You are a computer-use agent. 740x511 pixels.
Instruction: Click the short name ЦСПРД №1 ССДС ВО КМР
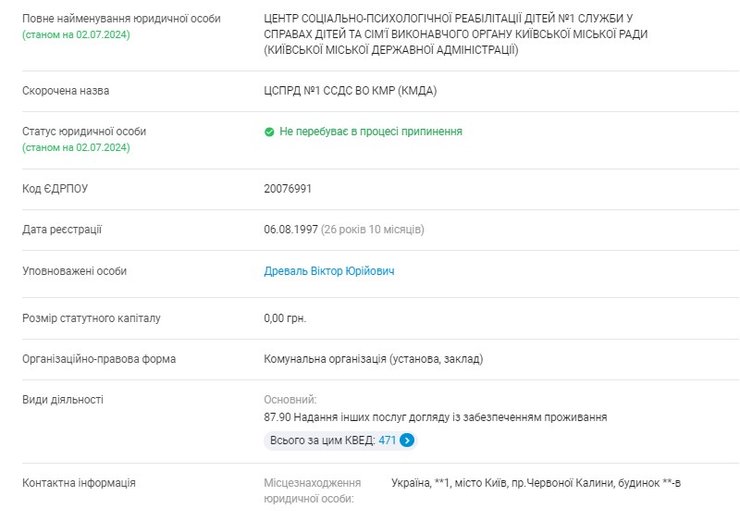pyautogui.click(x=350, y=91)
